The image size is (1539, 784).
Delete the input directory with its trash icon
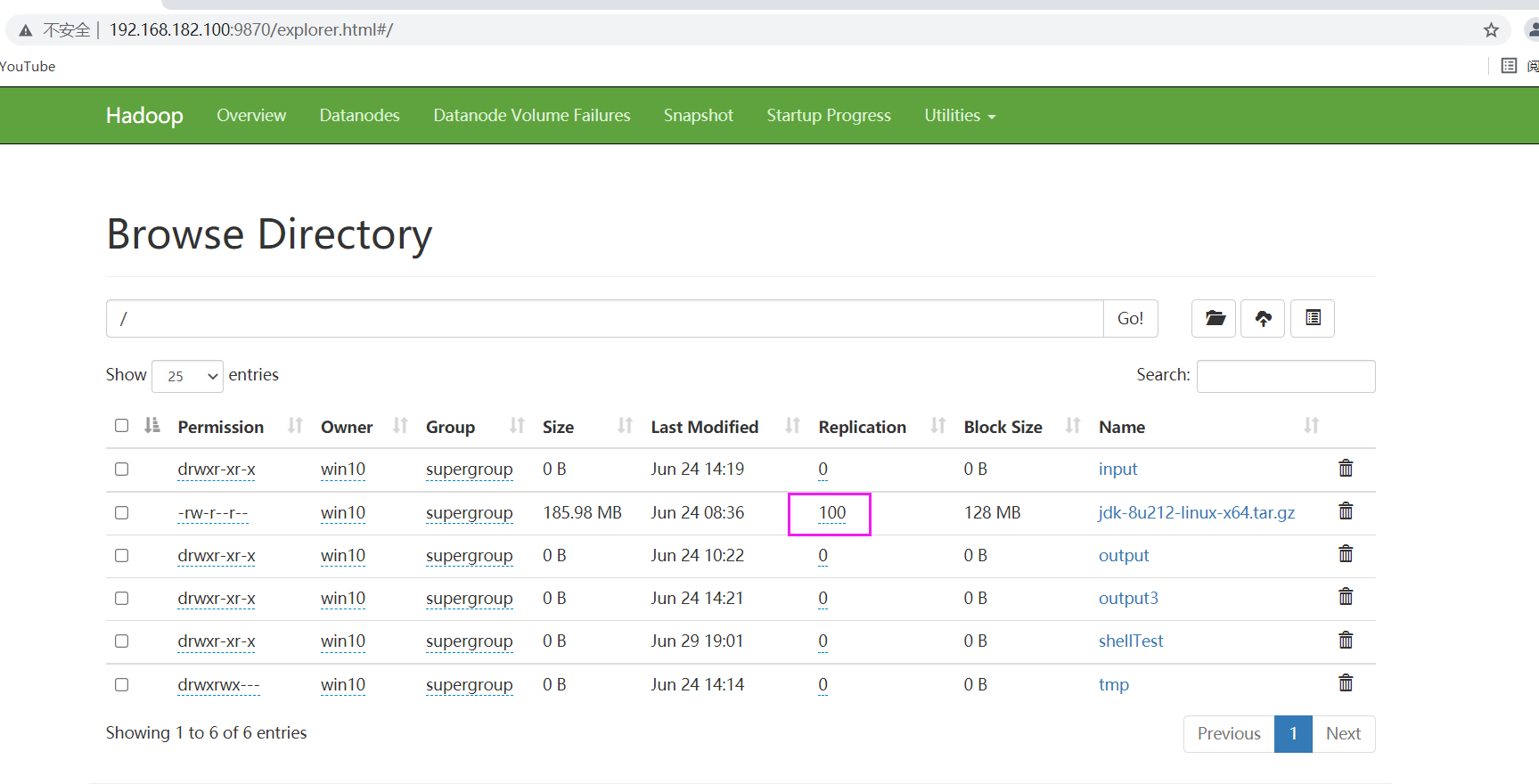[x=1346, y=468]
